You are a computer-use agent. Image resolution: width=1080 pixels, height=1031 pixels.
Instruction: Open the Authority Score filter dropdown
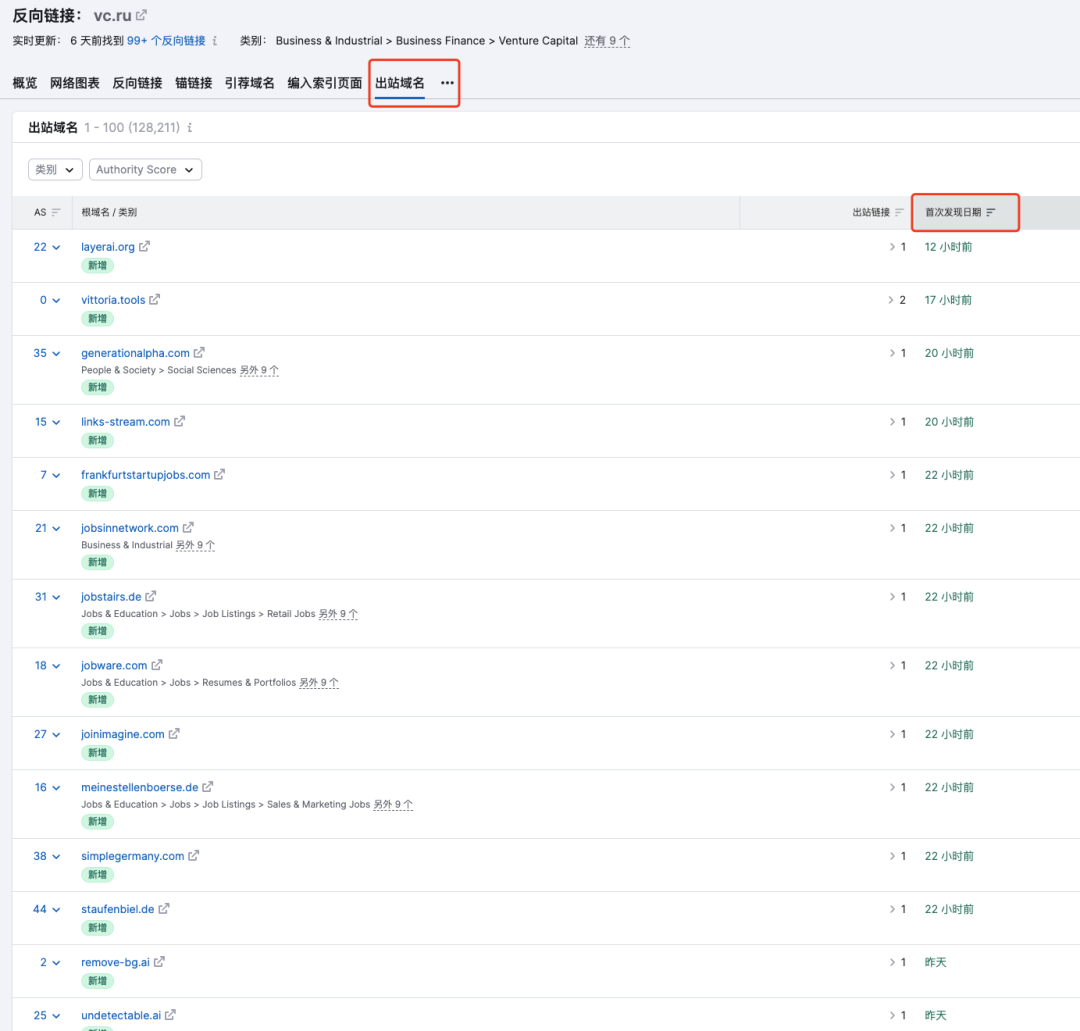145,169
